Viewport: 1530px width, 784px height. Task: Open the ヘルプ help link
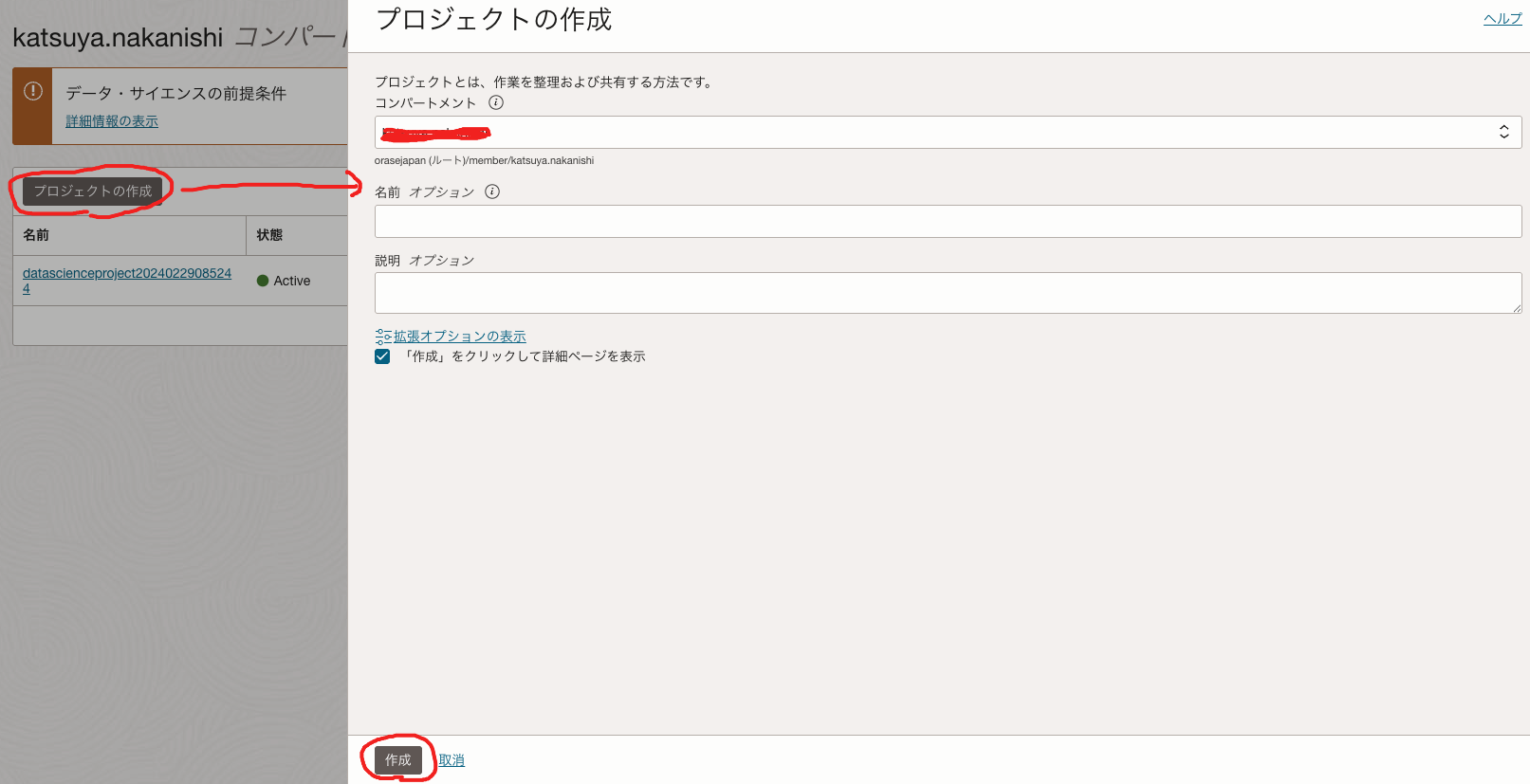(x=1502, y=19)
